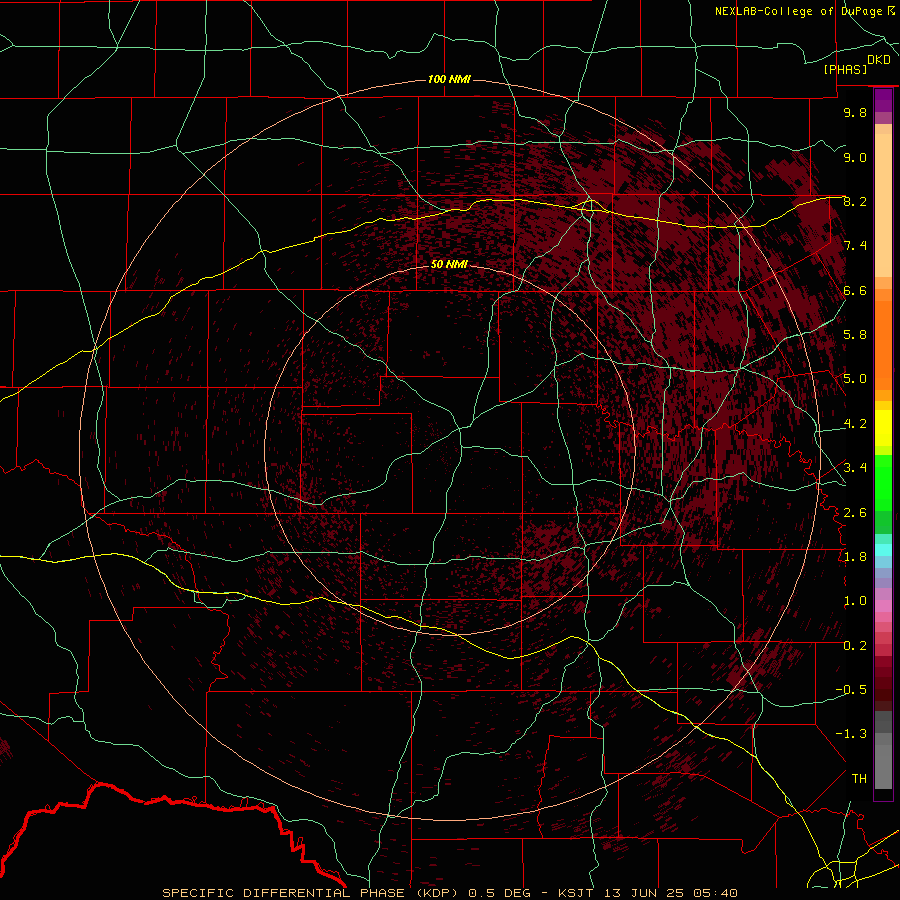
Task: Click the 50 NMI range ring label
Action: click(449, 264)
